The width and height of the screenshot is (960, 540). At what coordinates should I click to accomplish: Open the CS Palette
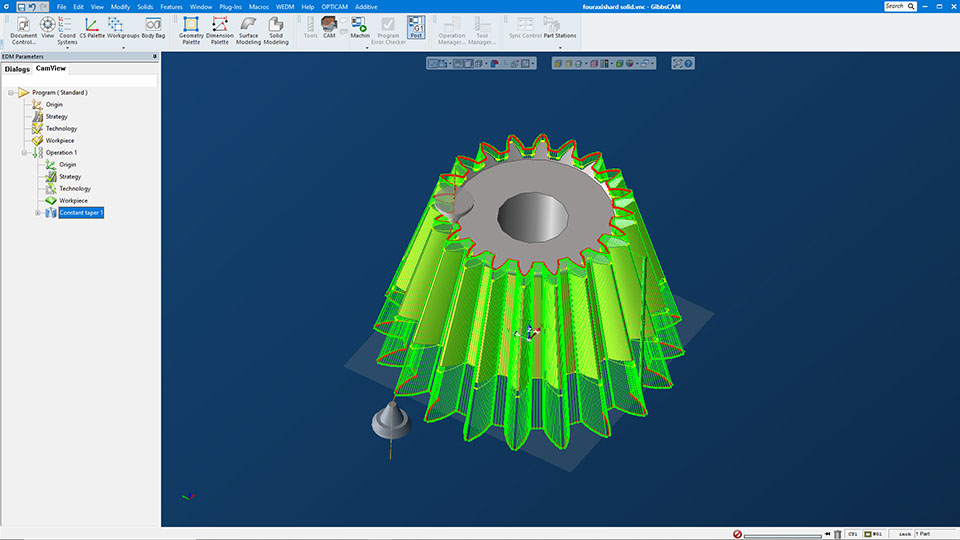tap(91, 28)
